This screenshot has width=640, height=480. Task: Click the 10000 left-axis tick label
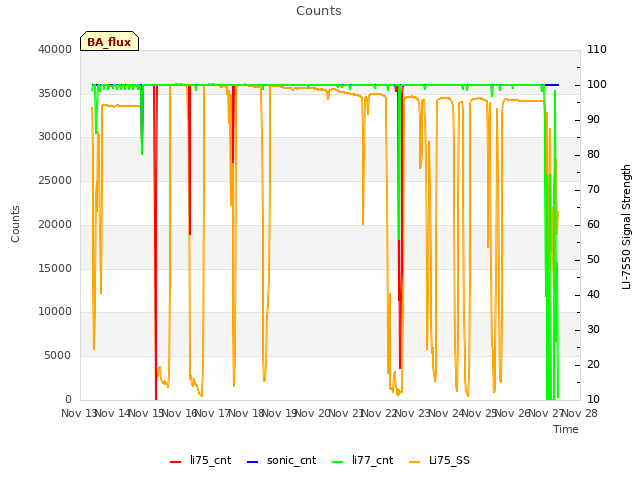point(55,311)
